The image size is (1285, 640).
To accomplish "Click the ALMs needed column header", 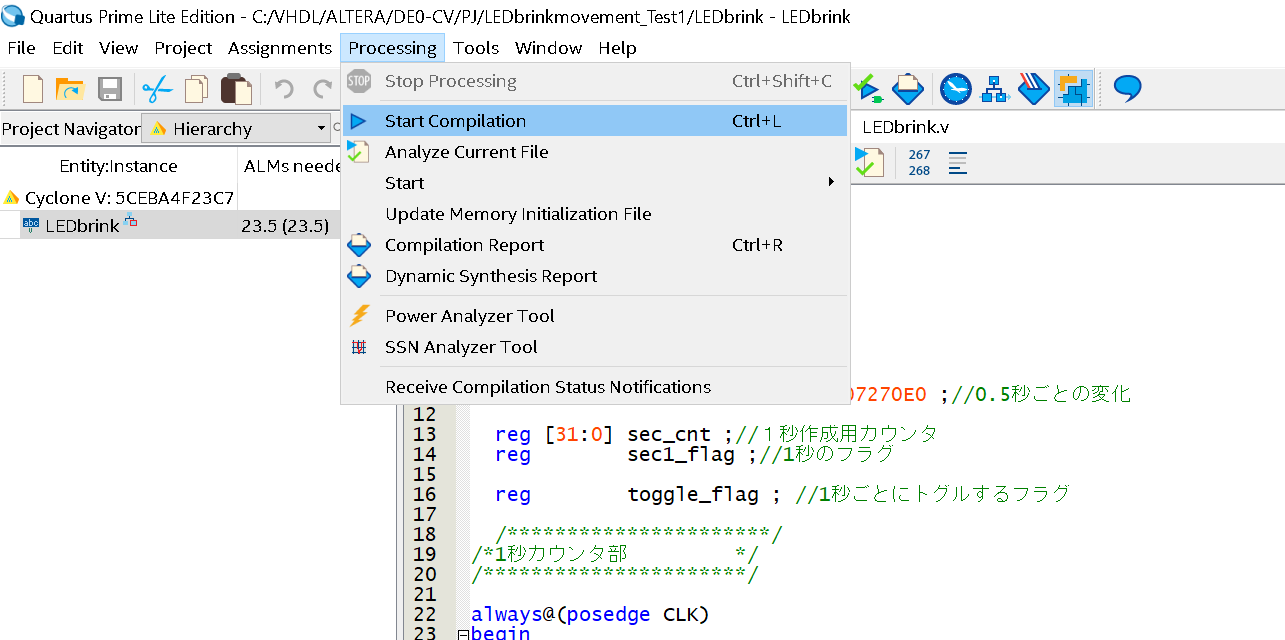I will [288, 166].
